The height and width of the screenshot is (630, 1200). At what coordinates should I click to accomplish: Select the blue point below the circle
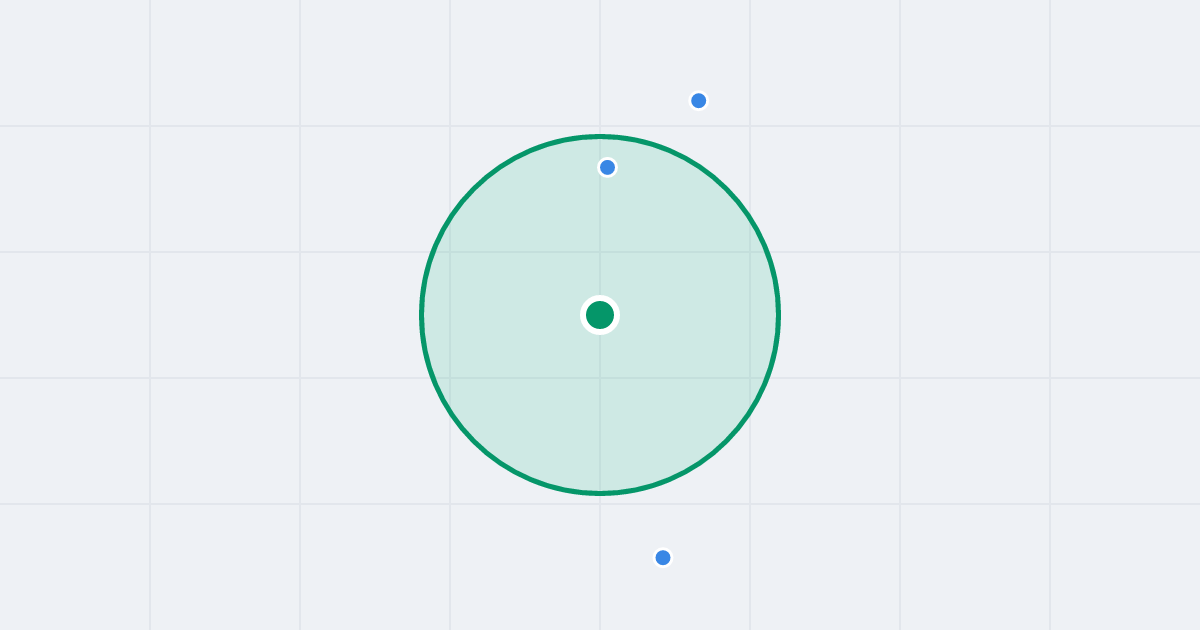tap(663, 557)
